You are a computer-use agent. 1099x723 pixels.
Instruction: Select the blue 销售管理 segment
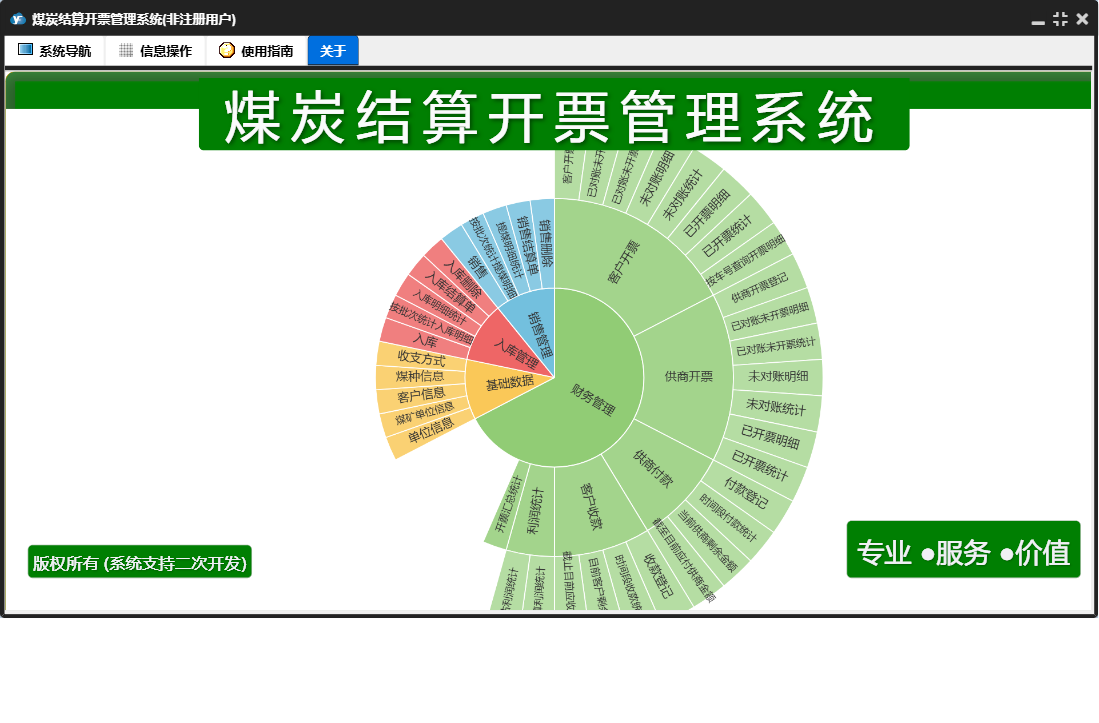point(538,335)
